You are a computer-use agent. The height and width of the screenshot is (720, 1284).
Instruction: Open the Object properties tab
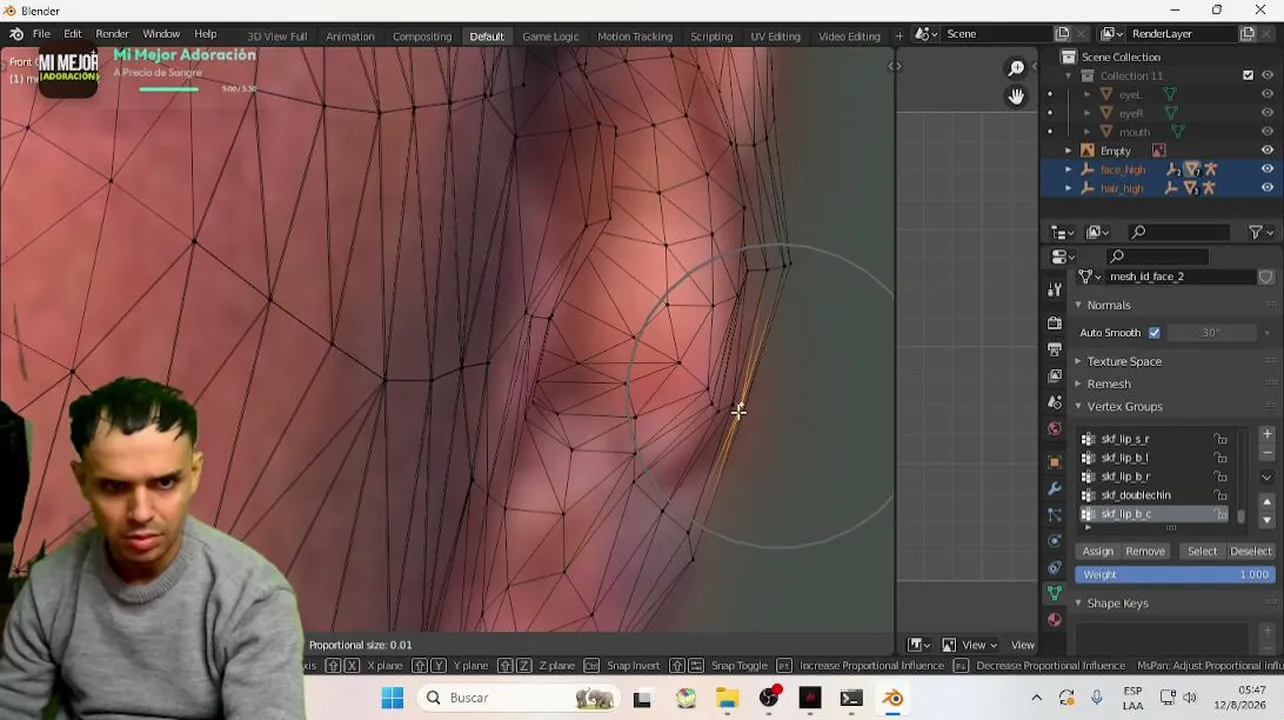tap(1054, 462)
